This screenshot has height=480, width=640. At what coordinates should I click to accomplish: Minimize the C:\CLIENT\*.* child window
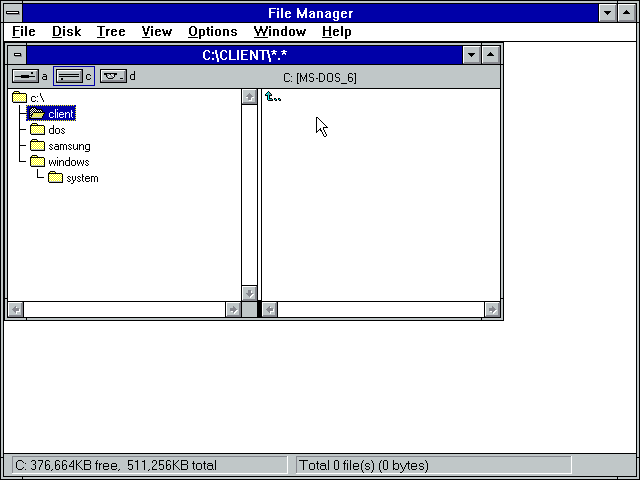pyautogui.click(x=471, y=55)
